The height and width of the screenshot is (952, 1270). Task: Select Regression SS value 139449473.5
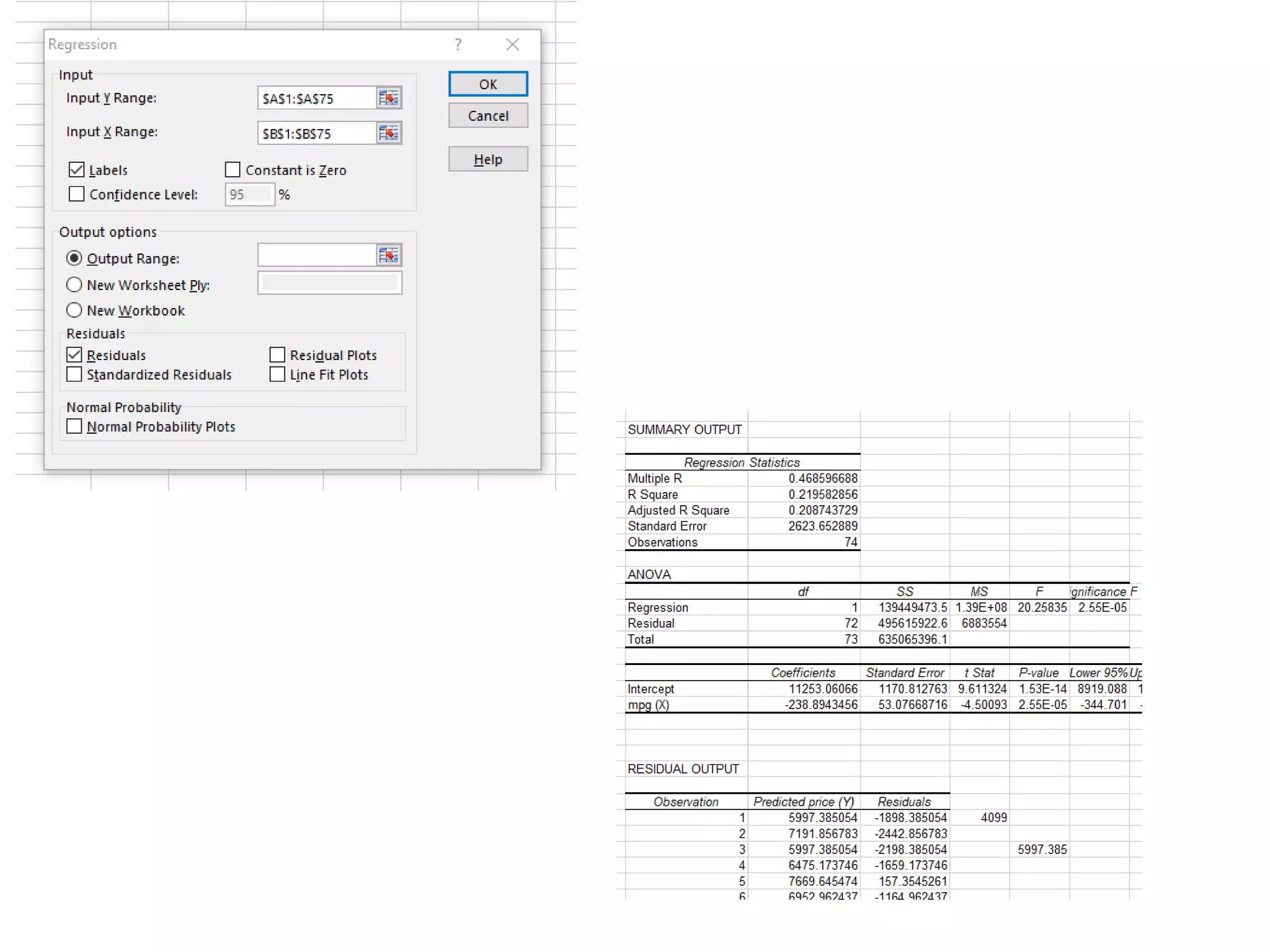[x=905, y=607]
